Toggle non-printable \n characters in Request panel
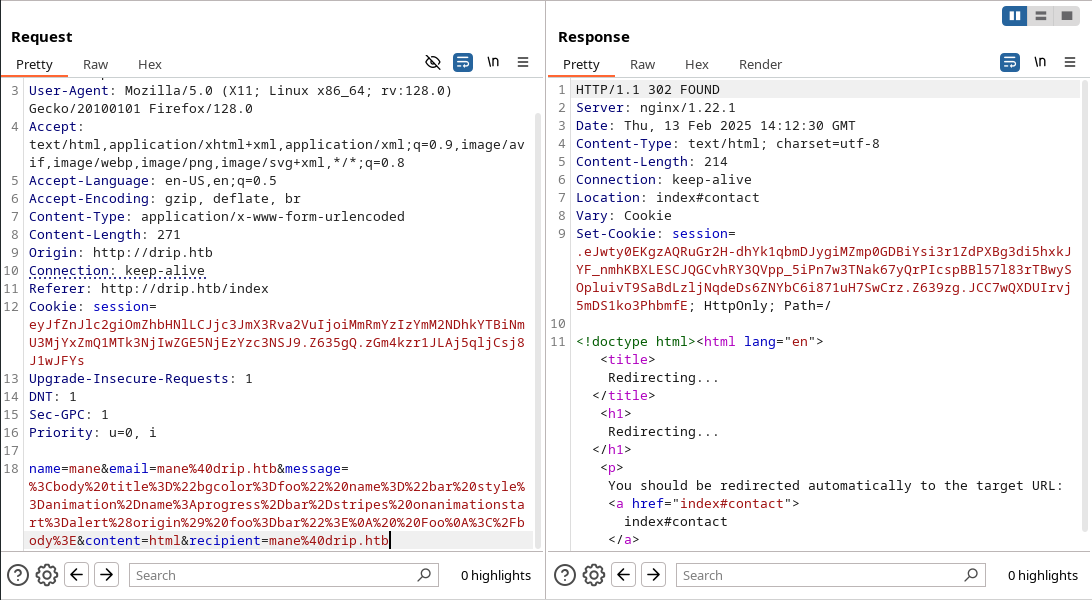 (x=493, y=62)
